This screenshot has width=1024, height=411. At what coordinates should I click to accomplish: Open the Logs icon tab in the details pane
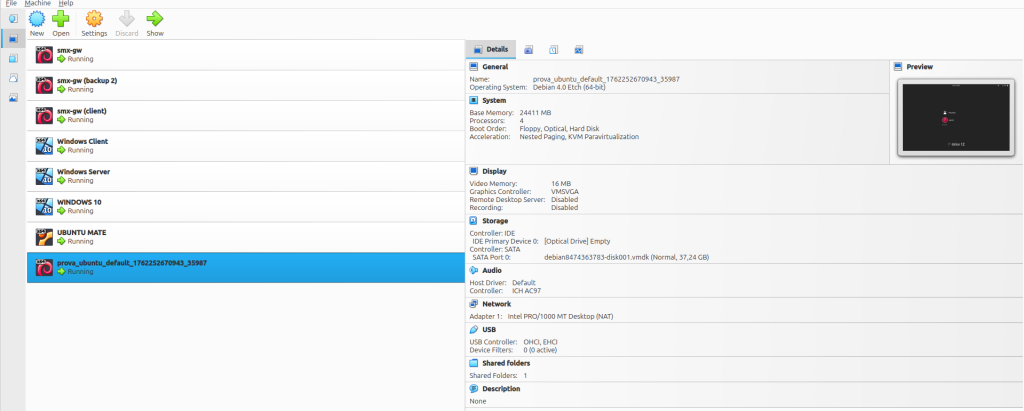(x=553, y=49)
